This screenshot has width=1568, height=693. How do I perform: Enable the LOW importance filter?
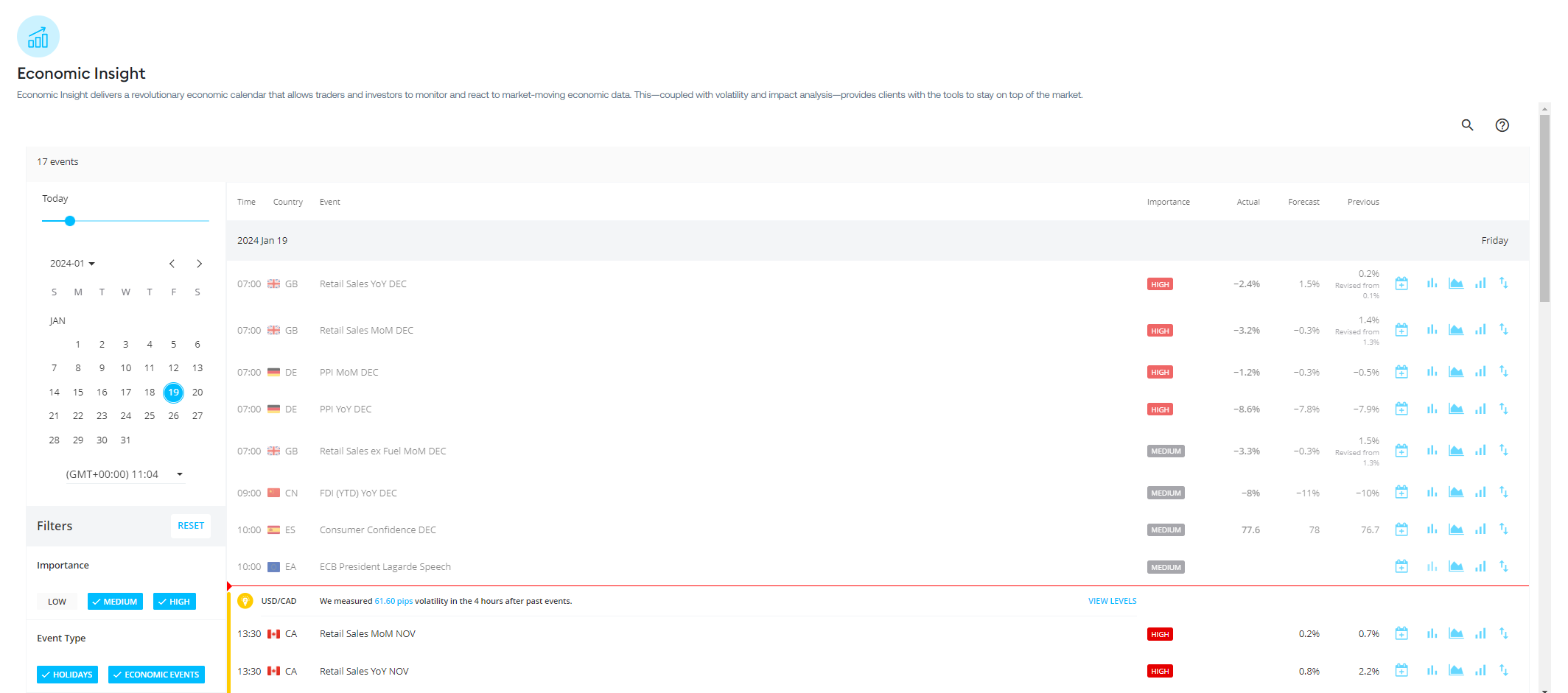pyautogui.click(x=57, y=602)
